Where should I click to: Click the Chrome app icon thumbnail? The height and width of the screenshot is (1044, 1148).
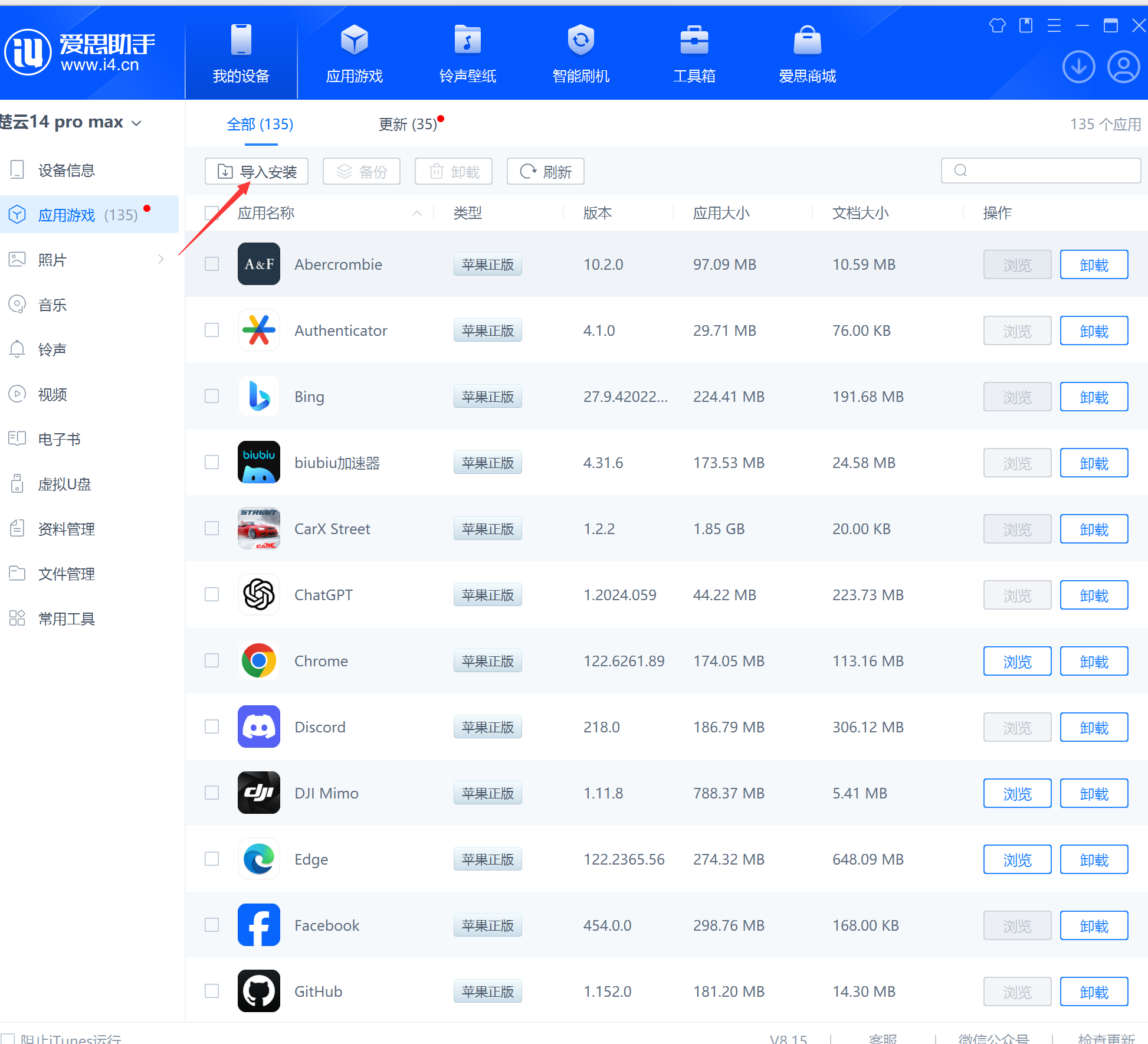(x=259, y=660)
